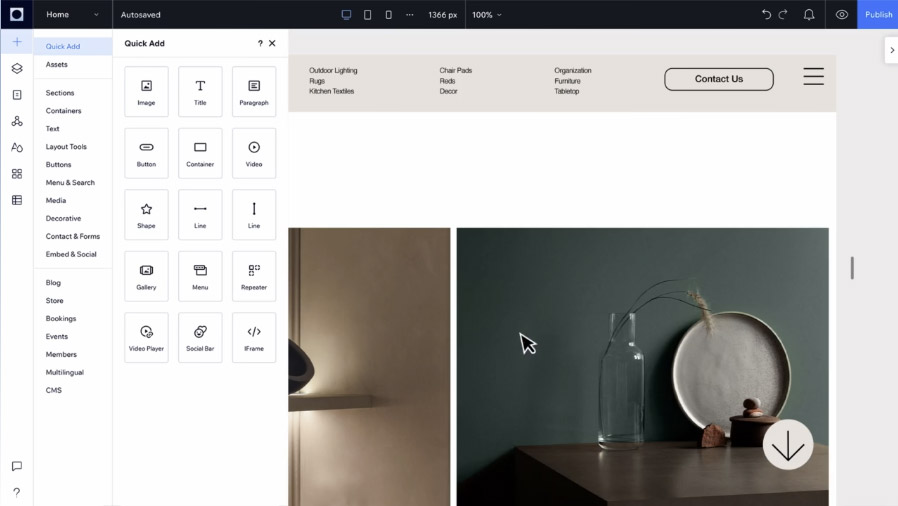Click the Editor X logo icon
This screenshot has width=898, height=506.
[17, 14]
